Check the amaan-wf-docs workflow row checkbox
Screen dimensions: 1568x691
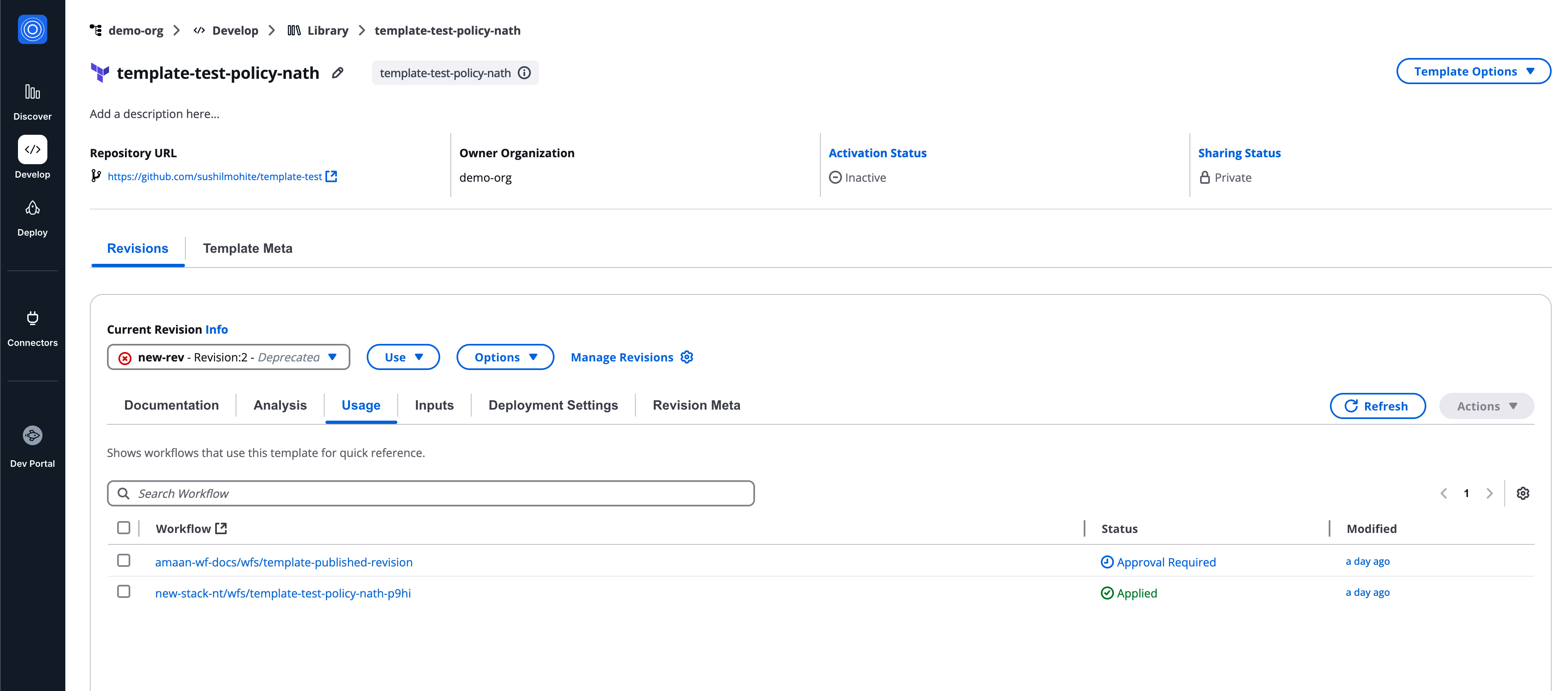click(x=124, y=561)
